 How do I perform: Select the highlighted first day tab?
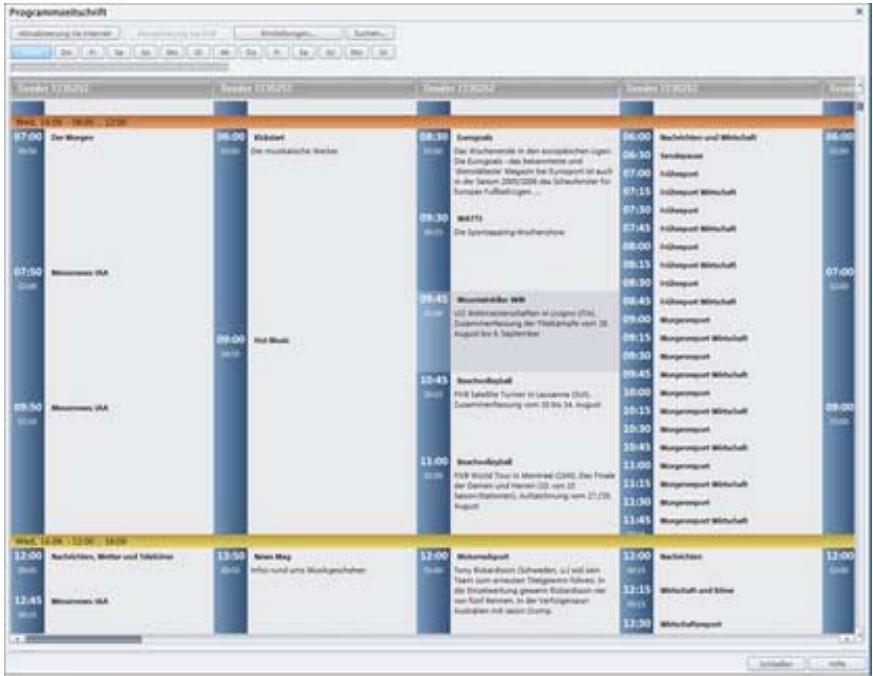[x=31, y=50]
